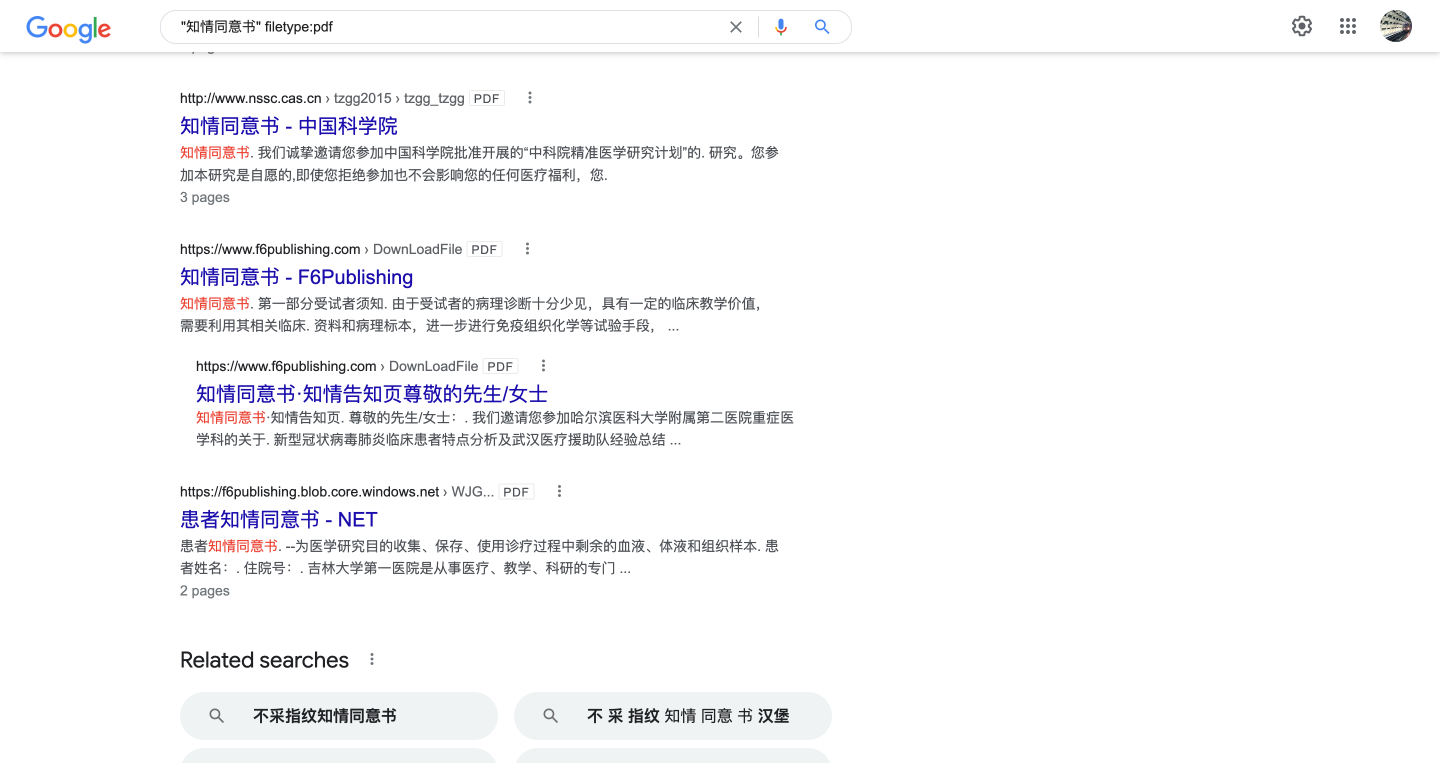Click PDF badge of blob.core.windows.net result
The height and width of the screenshot is (763, 1440).
click(x=516, y=491)
